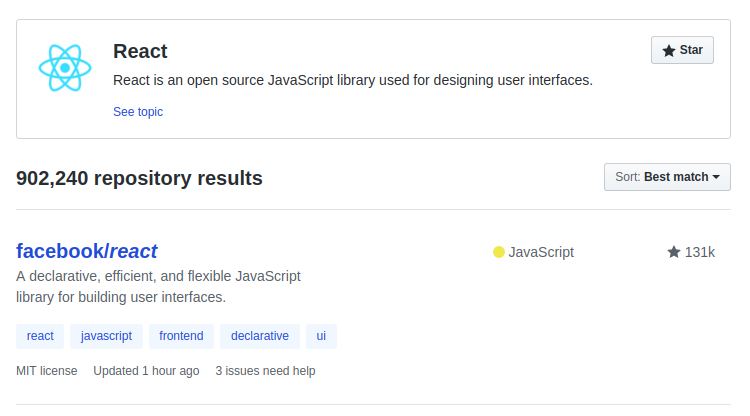Click the 902,240 repository results heading
This screenshot has width=750, height=416.
139,178
